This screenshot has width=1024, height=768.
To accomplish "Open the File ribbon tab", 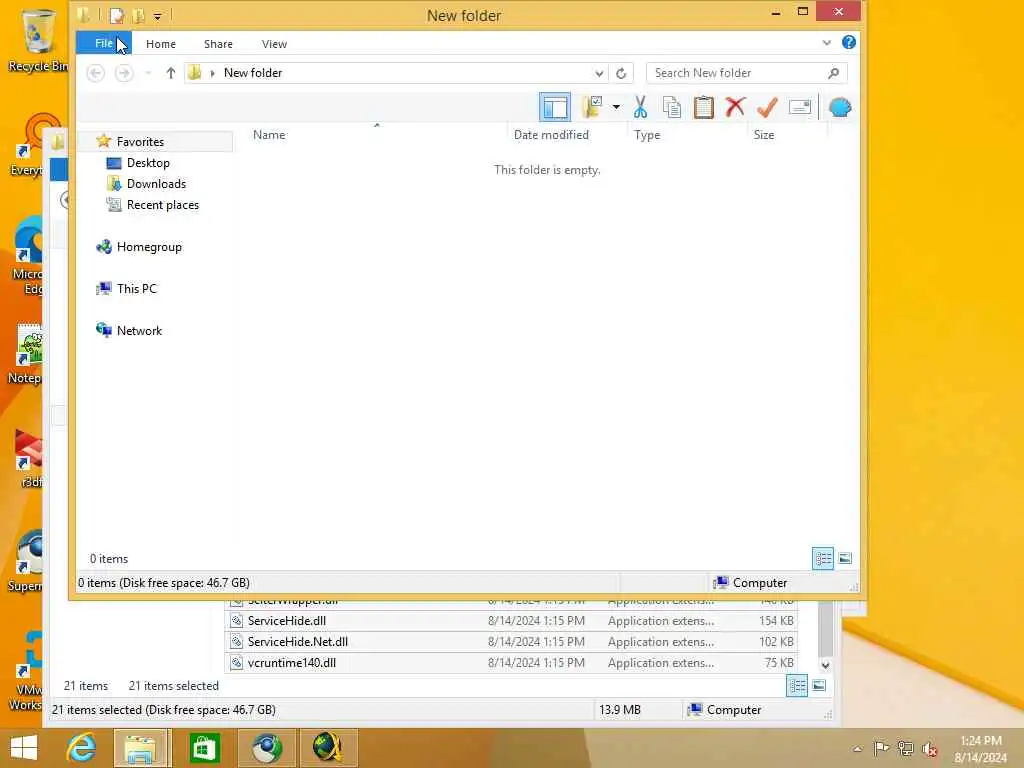I will point(104,43).
